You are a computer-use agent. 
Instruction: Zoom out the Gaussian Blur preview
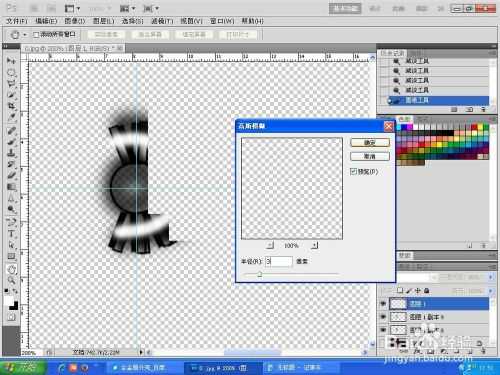pyautogui.click(x=270, y=246)
